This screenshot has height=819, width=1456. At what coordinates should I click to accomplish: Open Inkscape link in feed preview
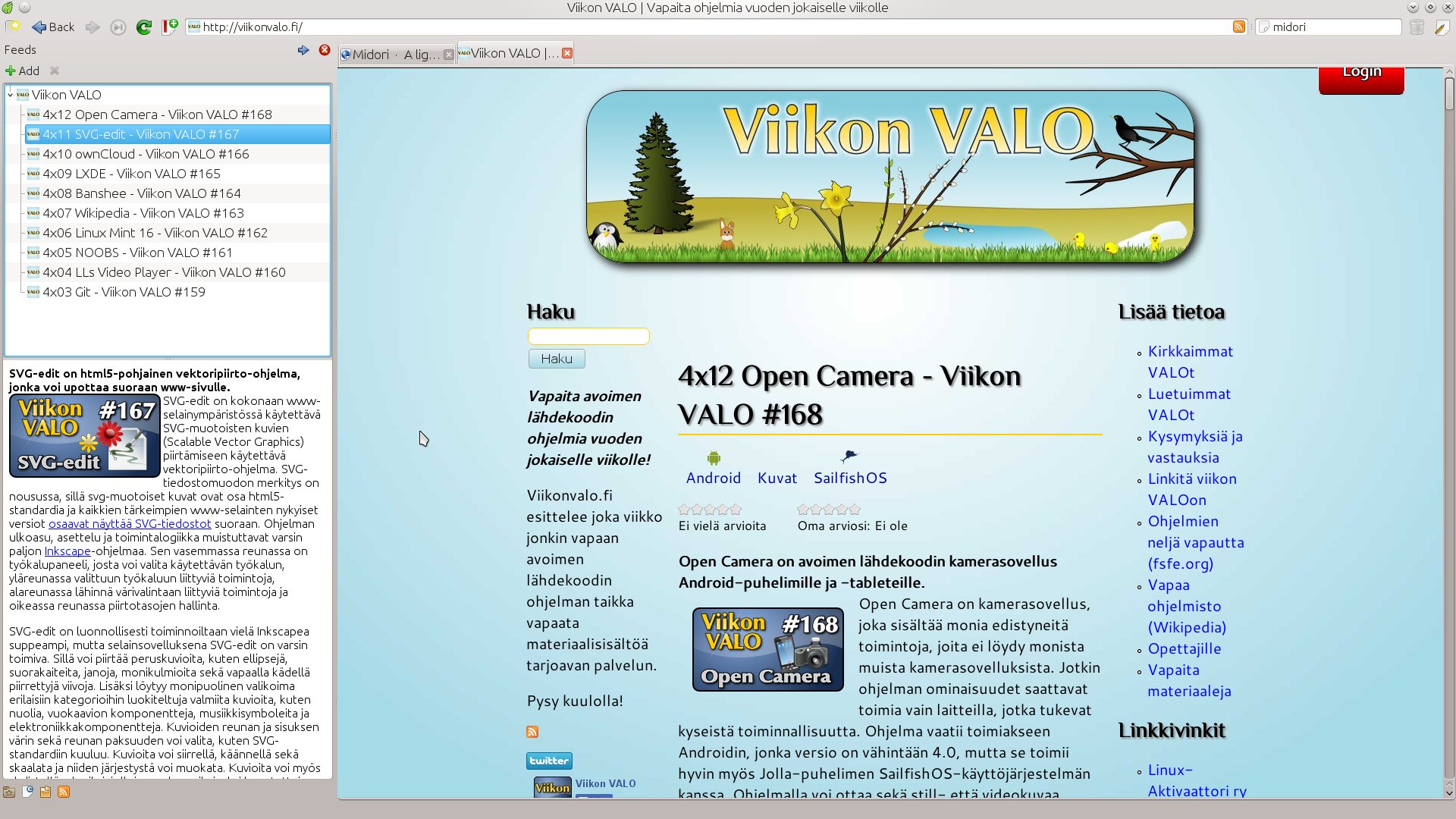coord(67,551)
